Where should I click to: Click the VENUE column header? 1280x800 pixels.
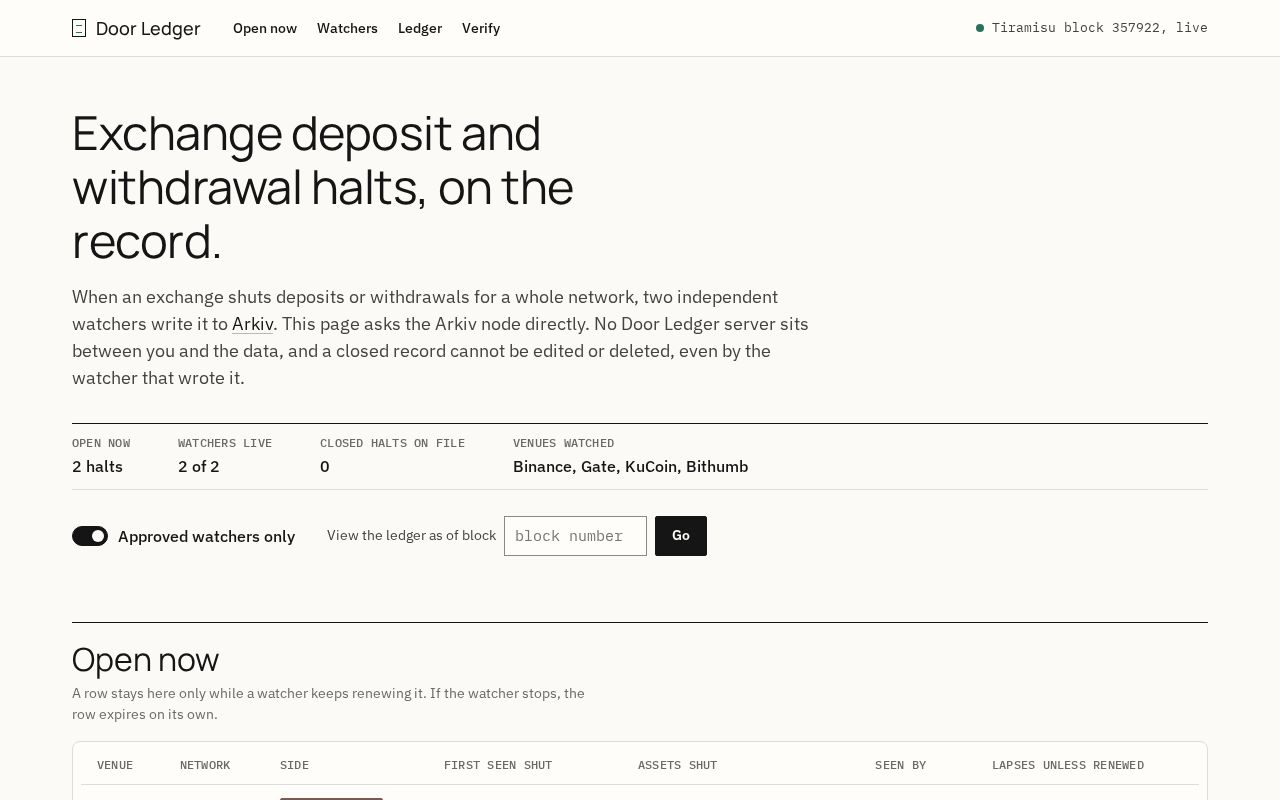pyautogui.click(x=115, y=765)
